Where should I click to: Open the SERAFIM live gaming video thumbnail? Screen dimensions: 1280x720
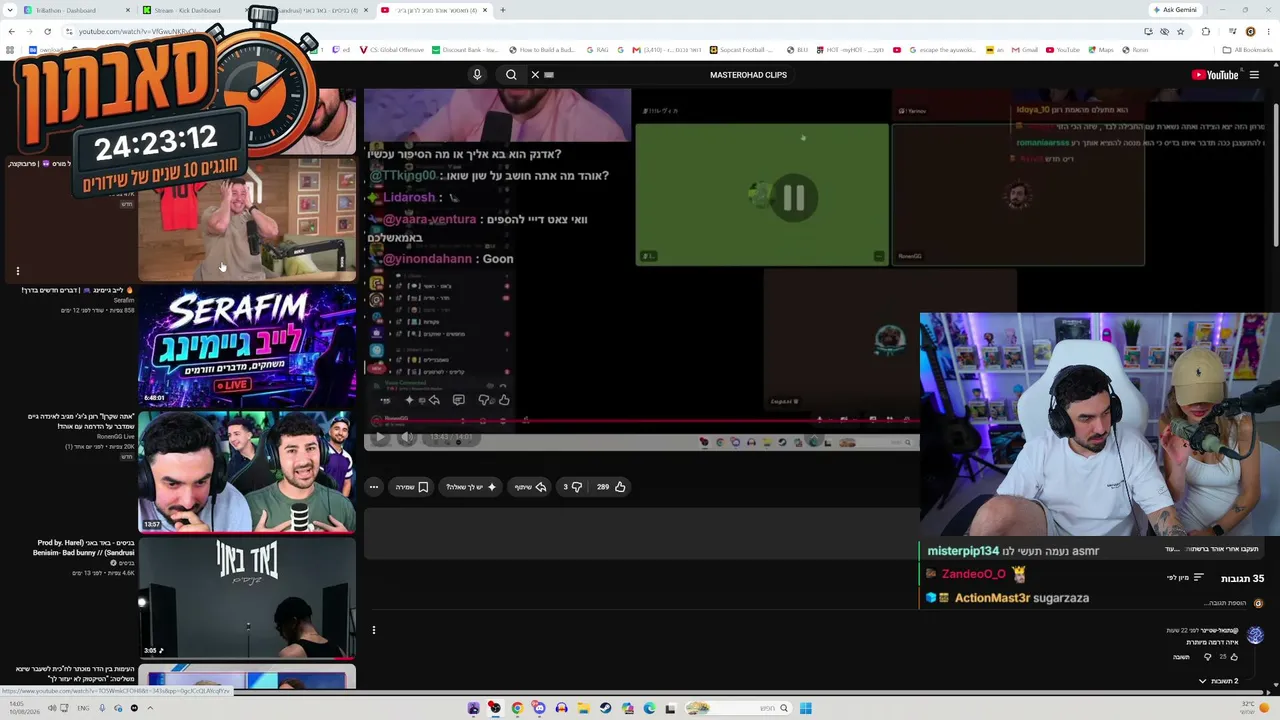pyautogui.click(x=247, y=345)
